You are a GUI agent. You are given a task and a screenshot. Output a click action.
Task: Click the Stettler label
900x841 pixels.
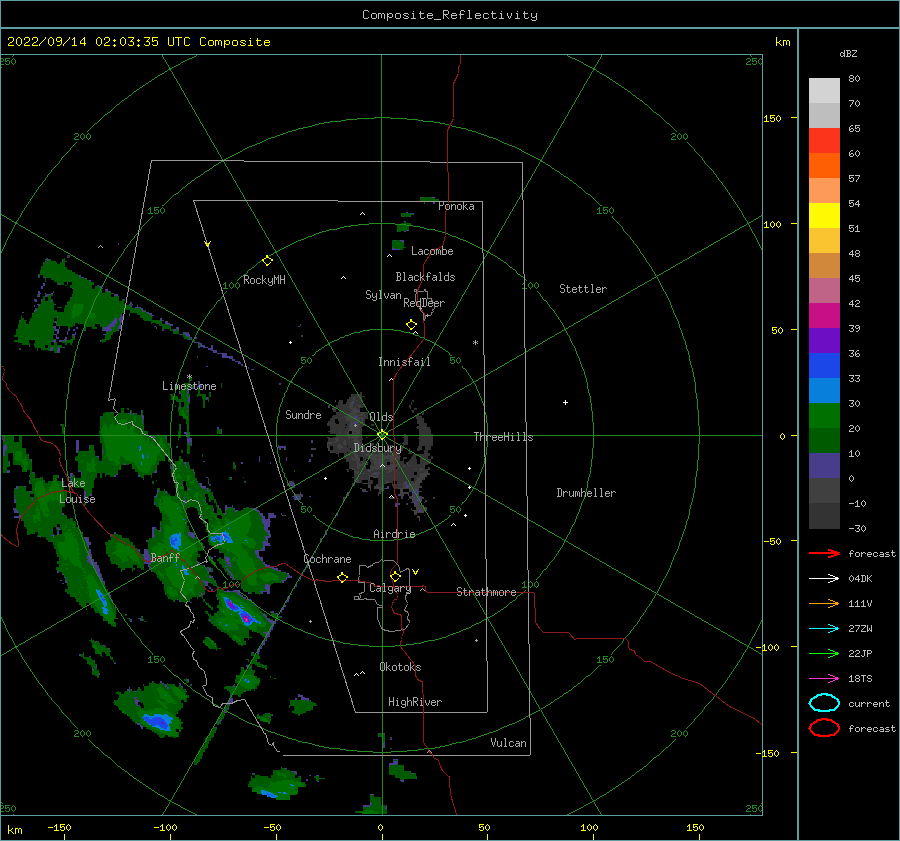pos(583,289)
